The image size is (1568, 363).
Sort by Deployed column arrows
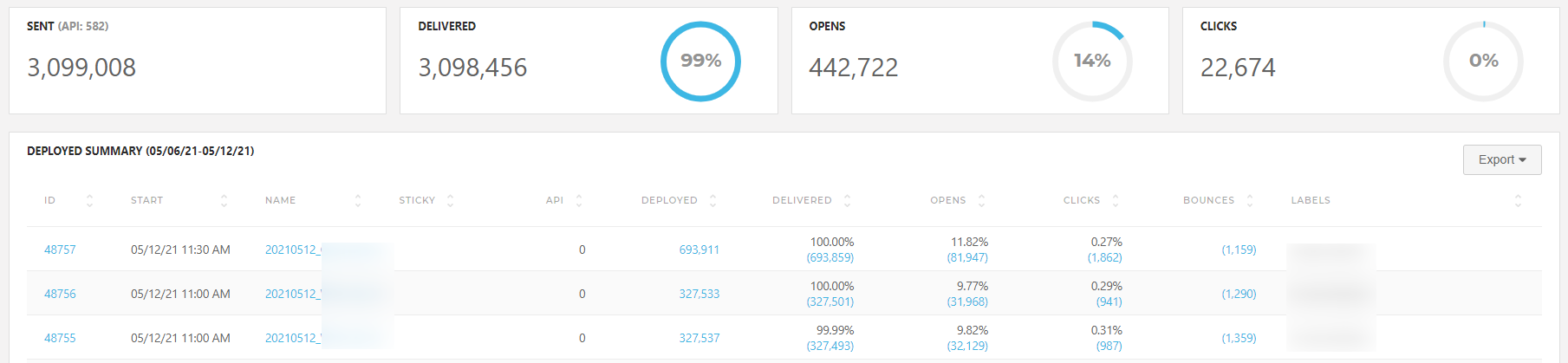[x=712, y=201]
